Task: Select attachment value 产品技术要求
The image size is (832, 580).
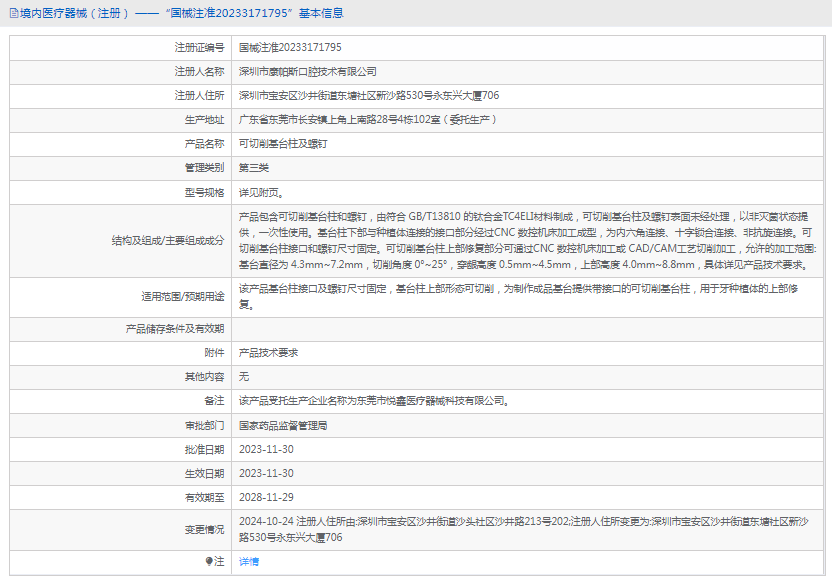Action: tap(268, 352)
